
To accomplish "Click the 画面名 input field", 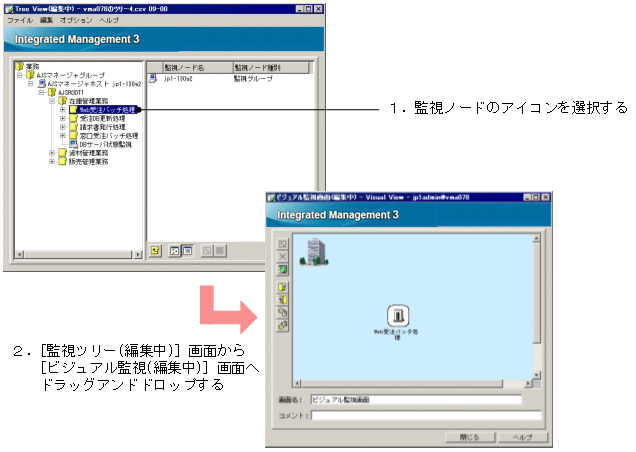I will pyautogui.click(x=416, y=400).
